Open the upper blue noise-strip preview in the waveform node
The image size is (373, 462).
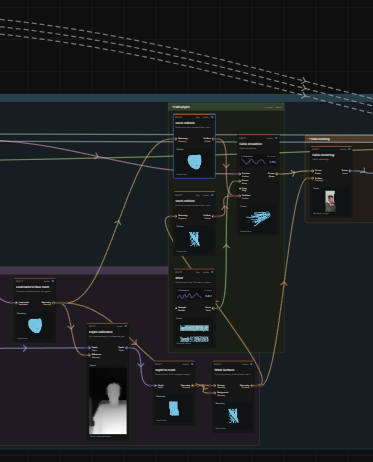tap(195, 328)
